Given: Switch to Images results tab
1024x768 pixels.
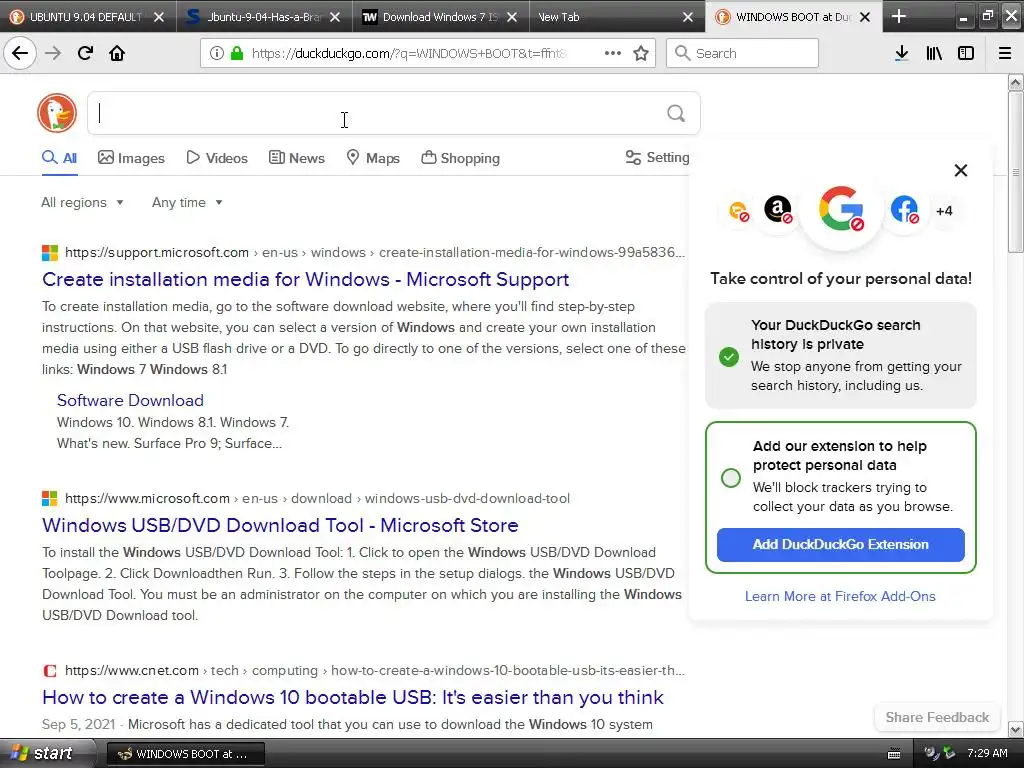Looking at the screenshot, I should [x=131, y=158].
